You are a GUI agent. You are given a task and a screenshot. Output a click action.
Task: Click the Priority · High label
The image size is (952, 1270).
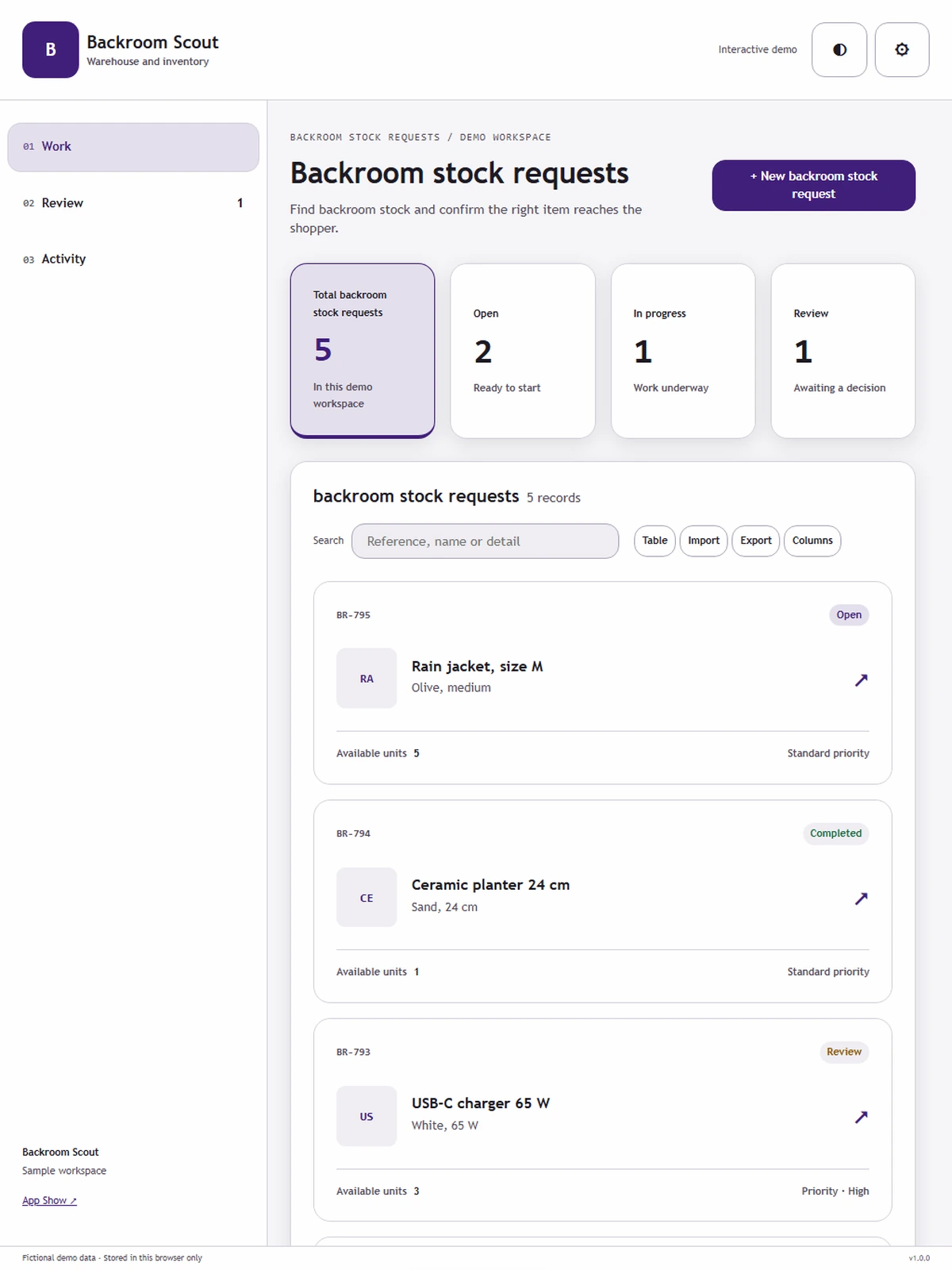835,1191
